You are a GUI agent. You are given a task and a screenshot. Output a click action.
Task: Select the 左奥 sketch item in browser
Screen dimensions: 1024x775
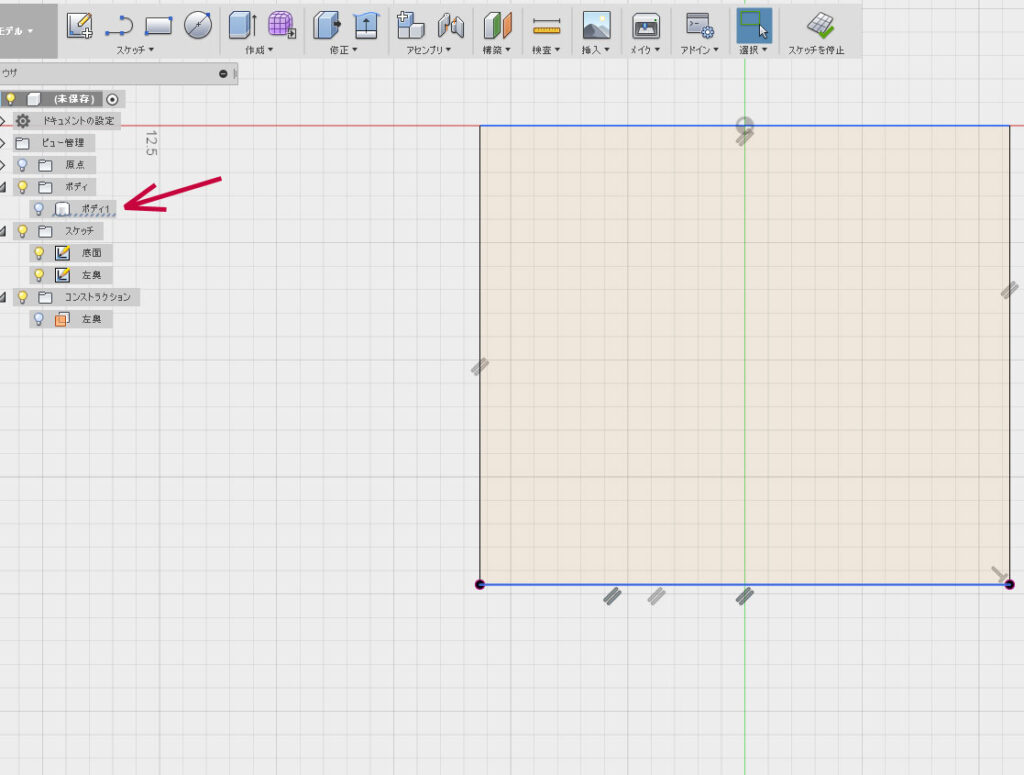[x=90, y=275]
